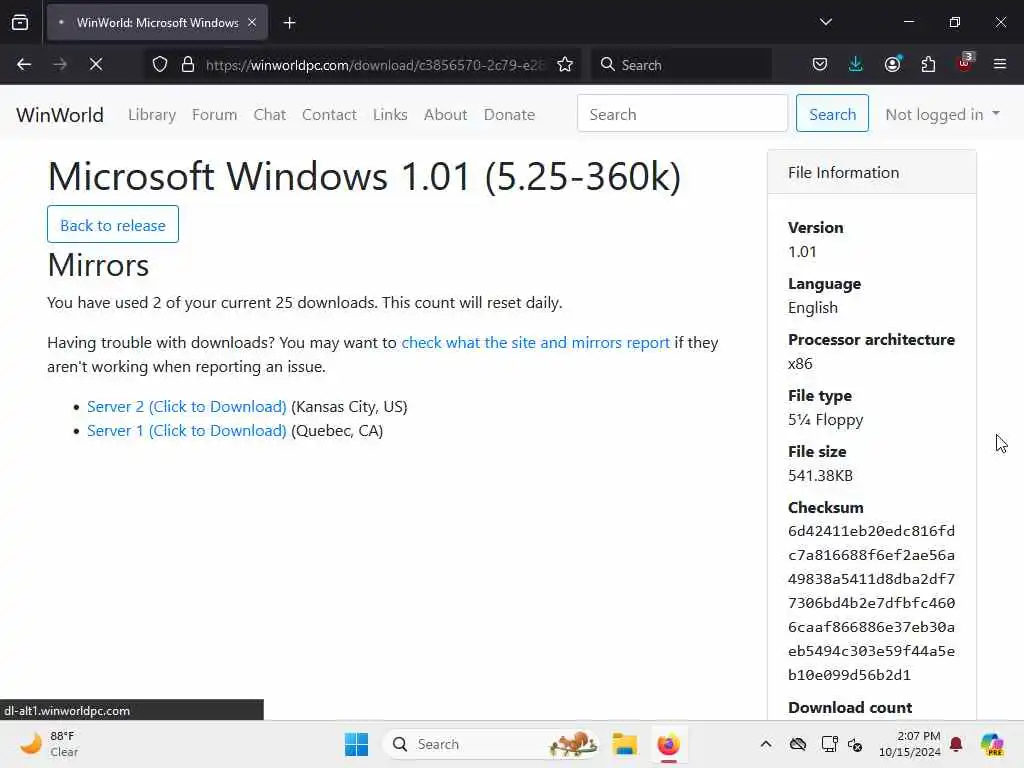Click the WinWorld site search field
The width and height of the screenshot is (1024, 768).
[x=682, y=114]
